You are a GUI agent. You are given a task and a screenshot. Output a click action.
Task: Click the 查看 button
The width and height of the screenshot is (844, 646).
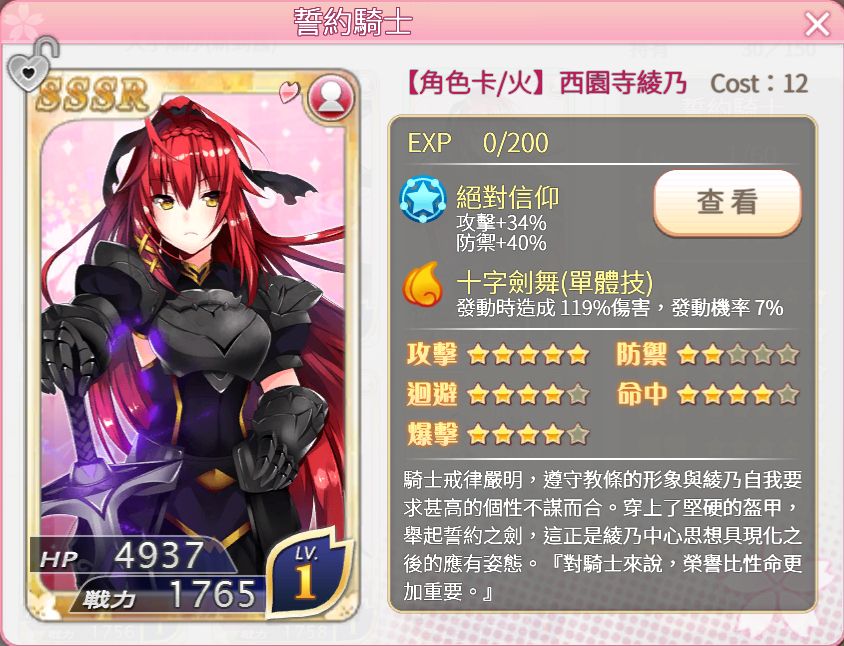coord(727,202)
